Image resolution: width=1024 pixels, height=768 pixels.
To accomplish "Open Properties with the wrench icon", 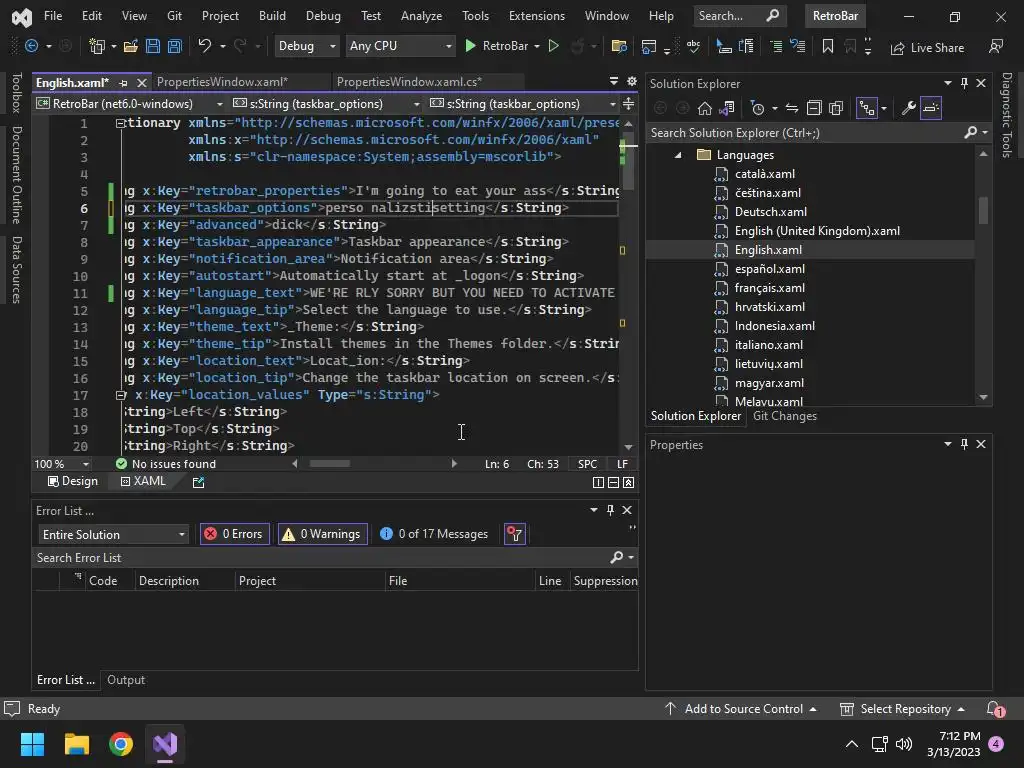I will click(908, 108).
